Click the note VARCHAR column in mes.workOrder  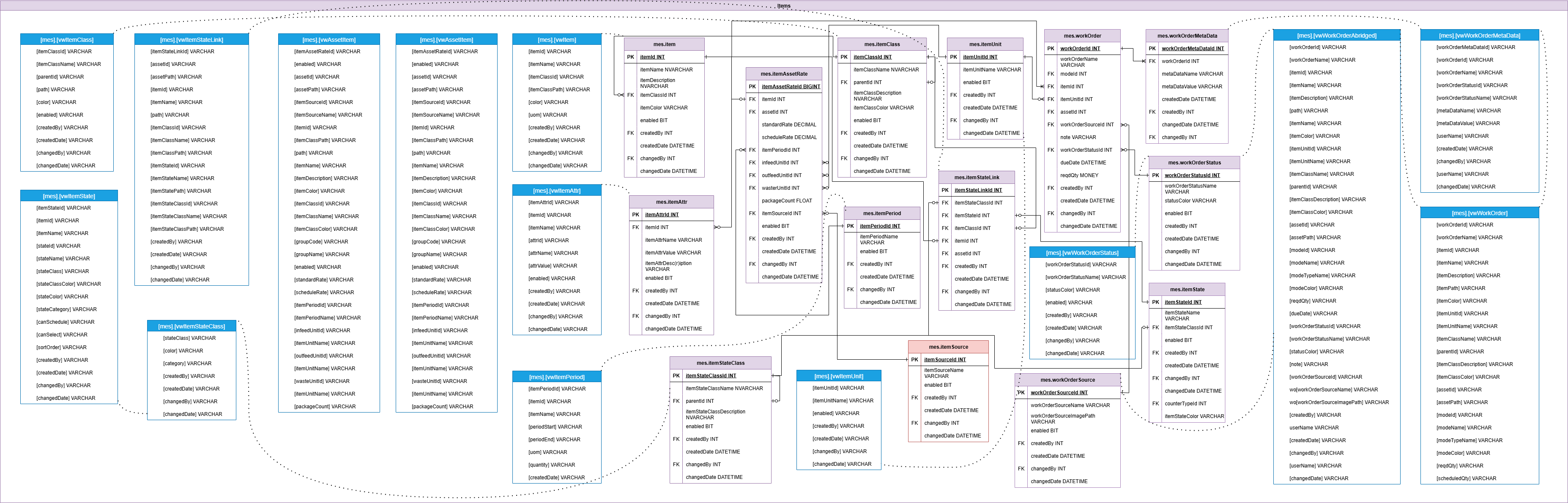pyautogui.click(x=1082, y=138)
